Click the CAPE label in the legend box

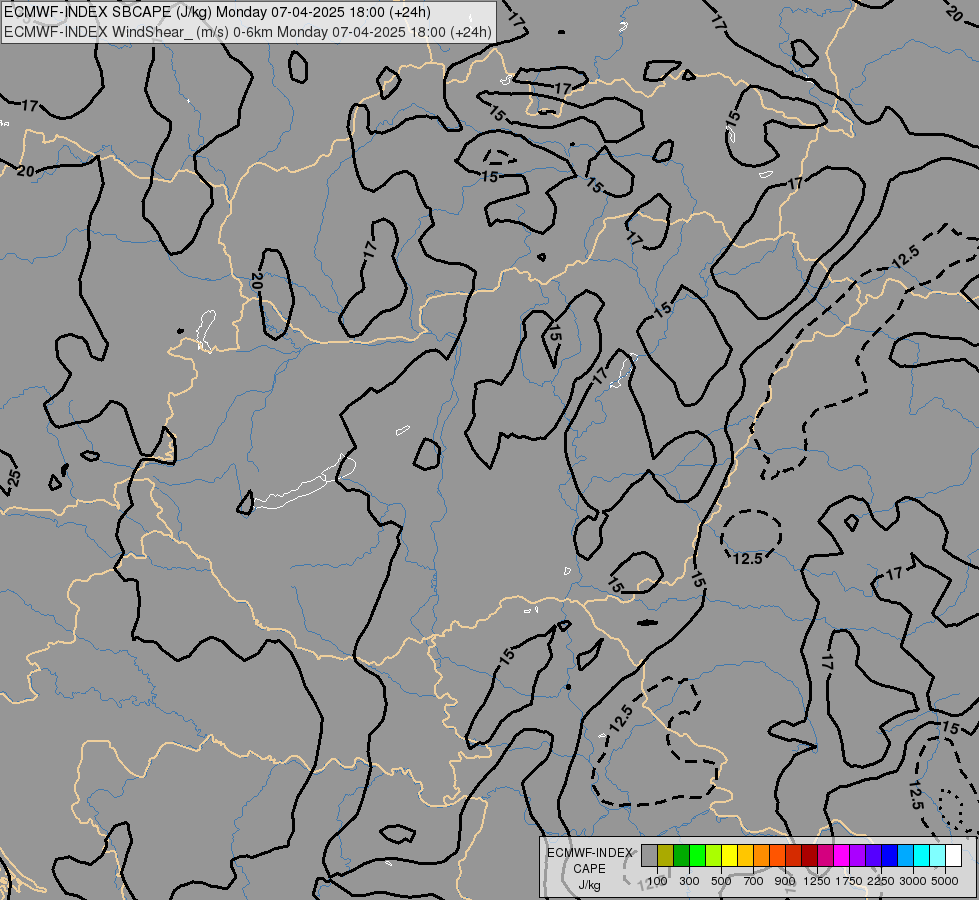[x=589, y=869]
